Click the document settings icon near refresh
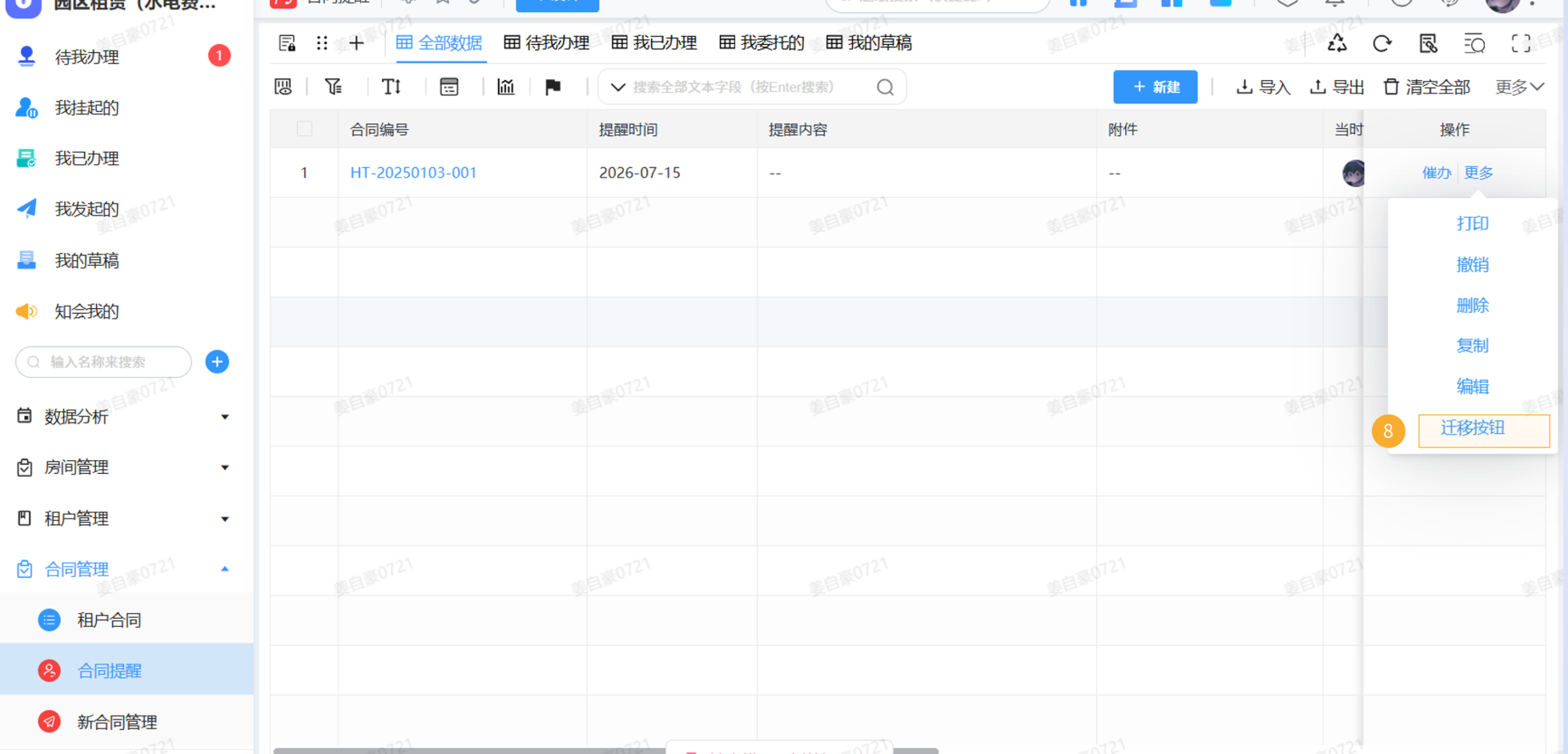The width and height of the screenshot is (1568, 754). pos(1428,43)
